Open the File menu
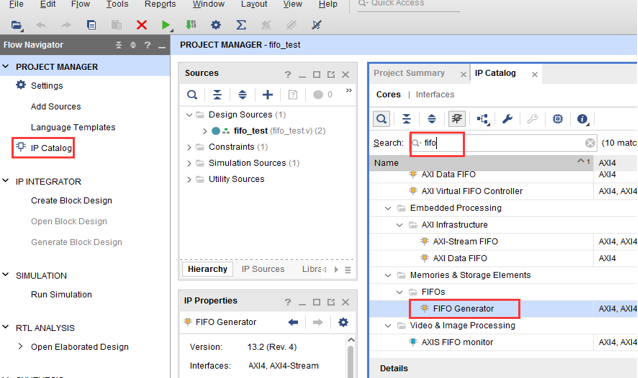 16,4
